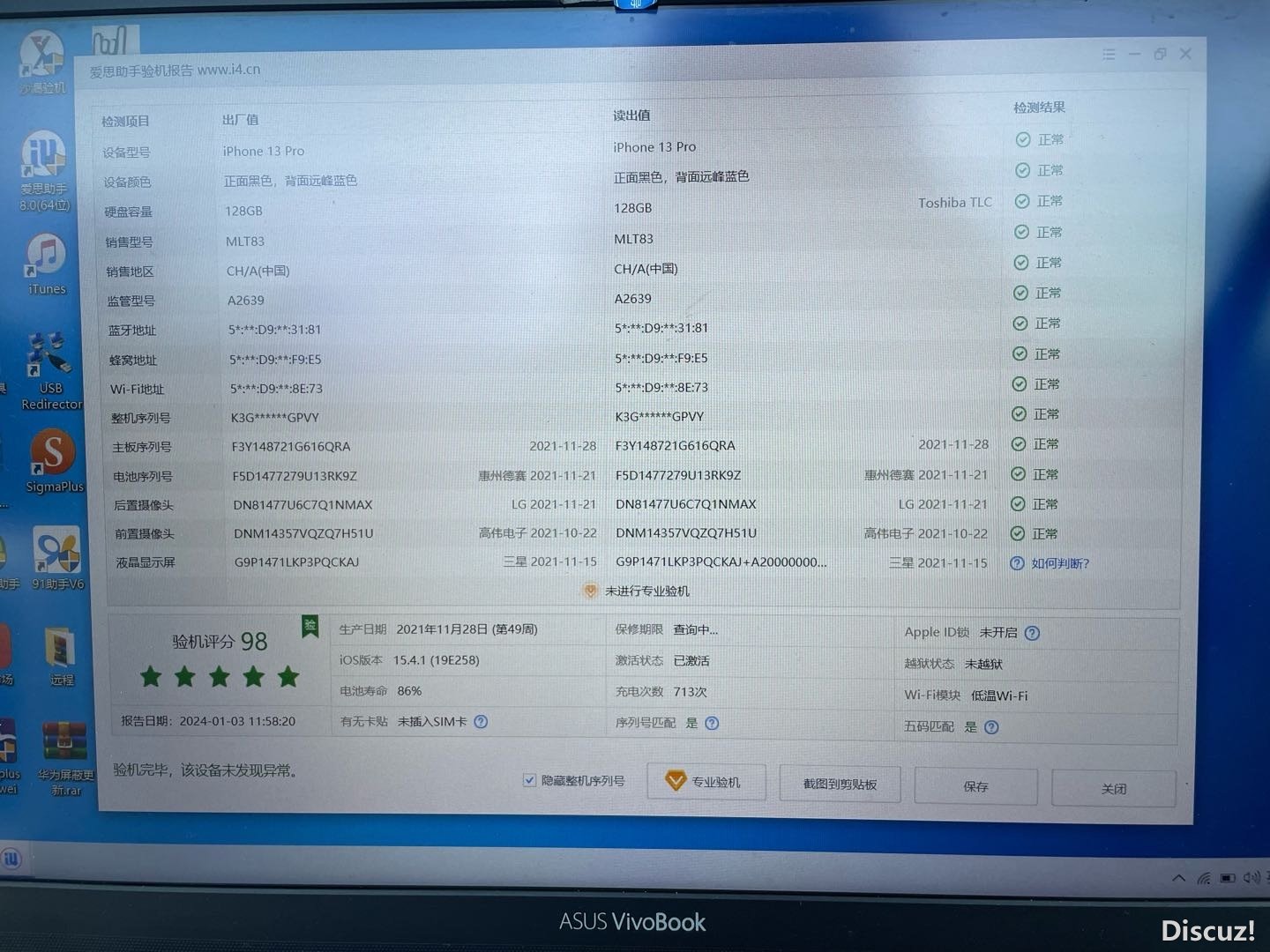Click the iOS版本 value 15.4.1 (19E258)

click(436, 660)
